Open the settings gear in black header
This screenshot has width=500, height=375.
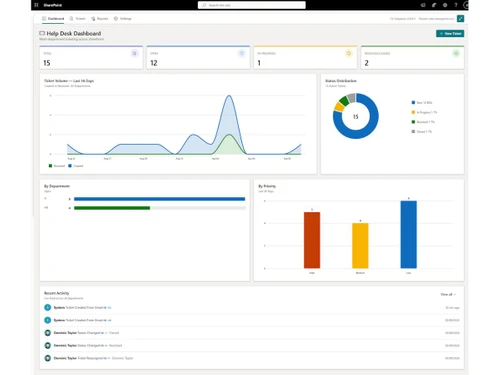[445, 5]
